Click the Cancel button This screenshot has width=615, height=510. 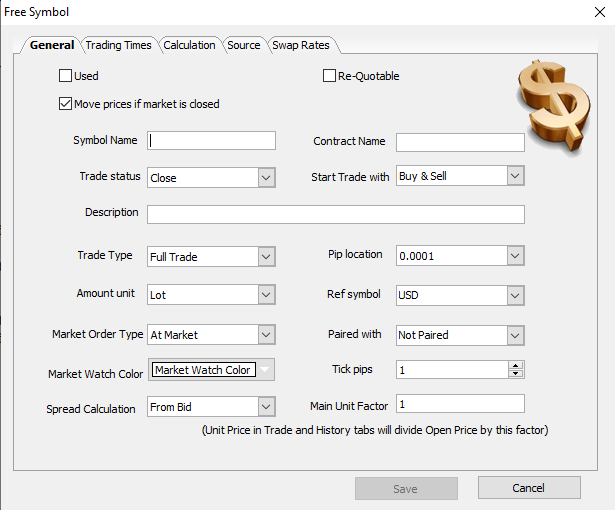(x=529, y=488)
